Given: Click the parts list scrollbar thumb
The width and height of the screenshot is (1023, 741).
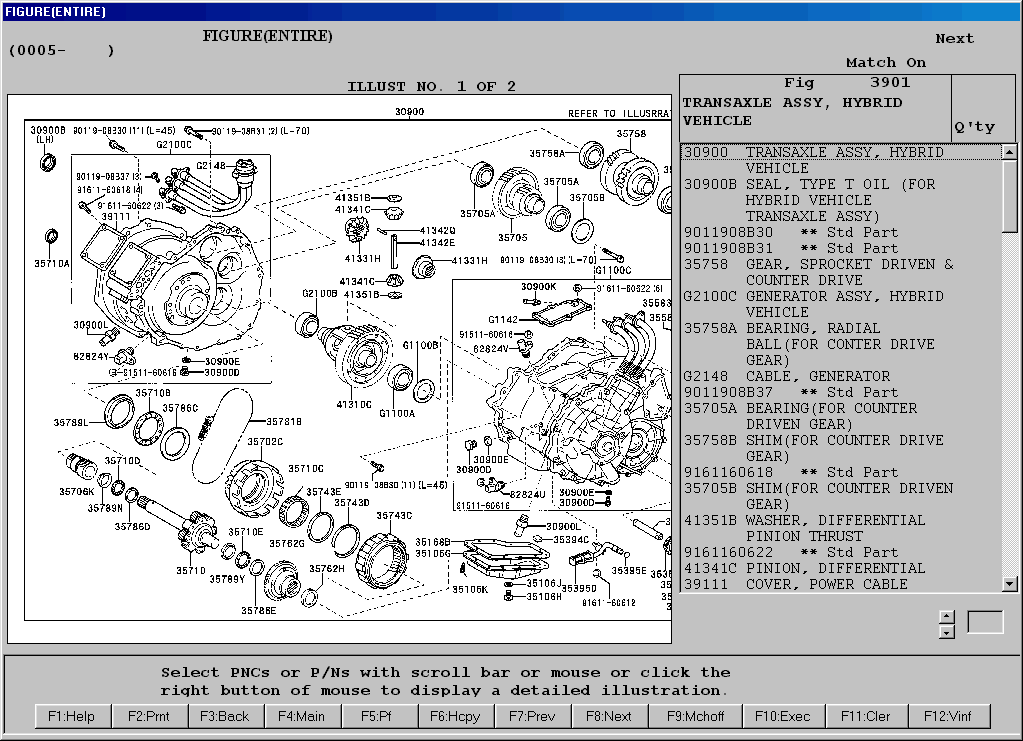Looking at the screenshot, I should [x=1009, y=196].
